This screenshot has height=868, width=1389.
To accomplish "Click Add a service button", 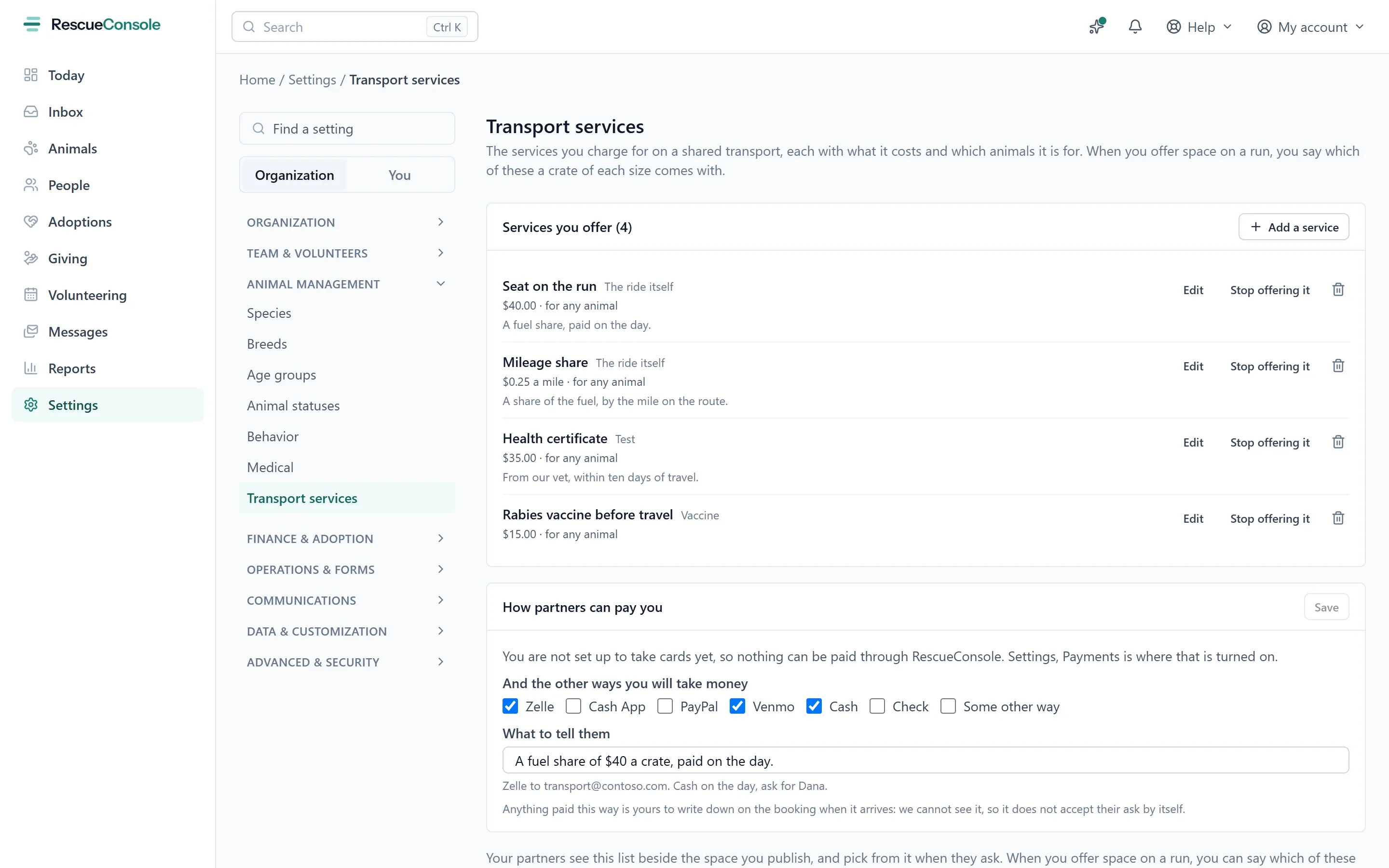I will 1294,227.
